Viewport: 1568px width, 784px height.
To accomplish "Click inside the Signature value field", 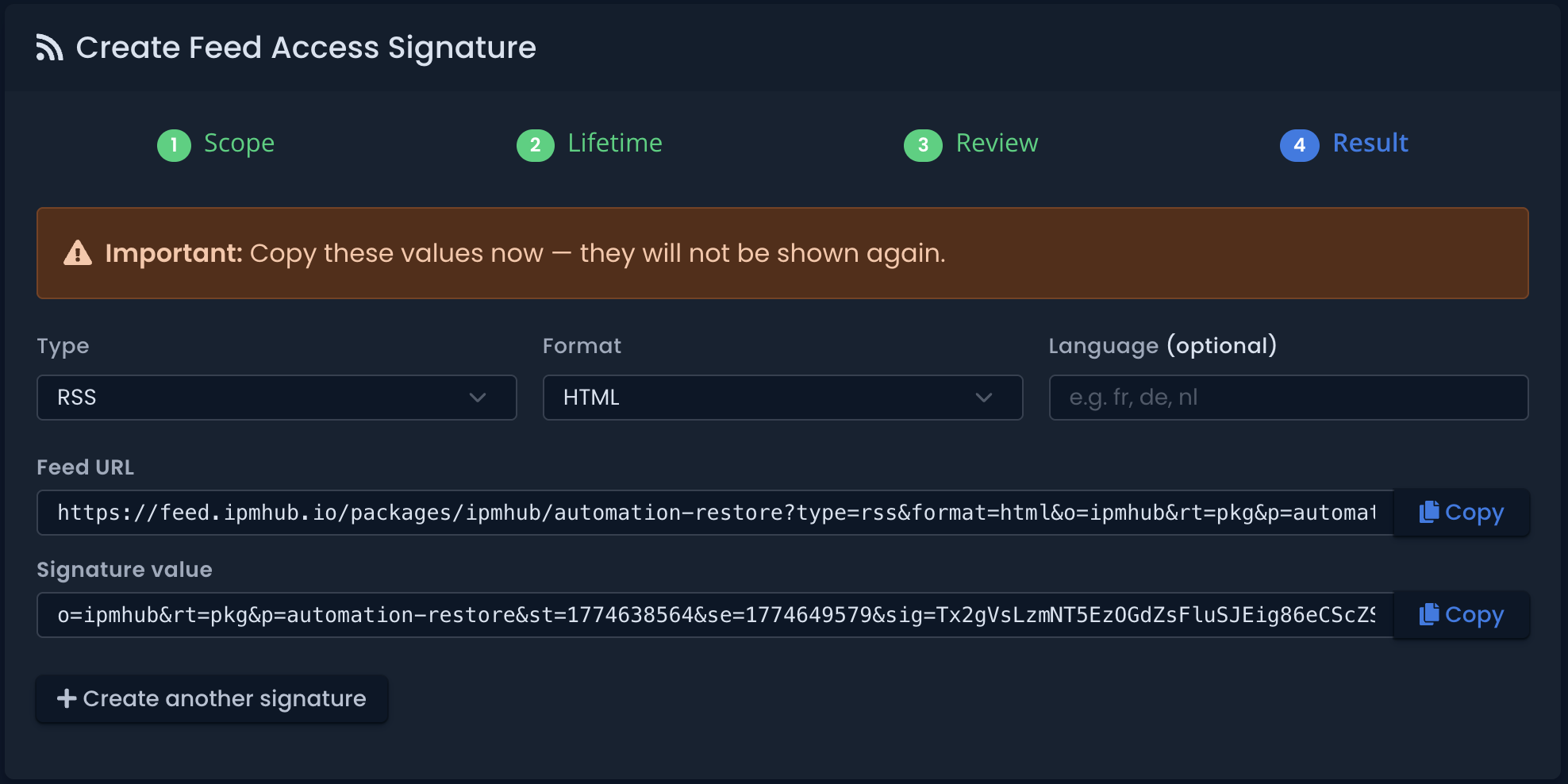I will (714, 615).
